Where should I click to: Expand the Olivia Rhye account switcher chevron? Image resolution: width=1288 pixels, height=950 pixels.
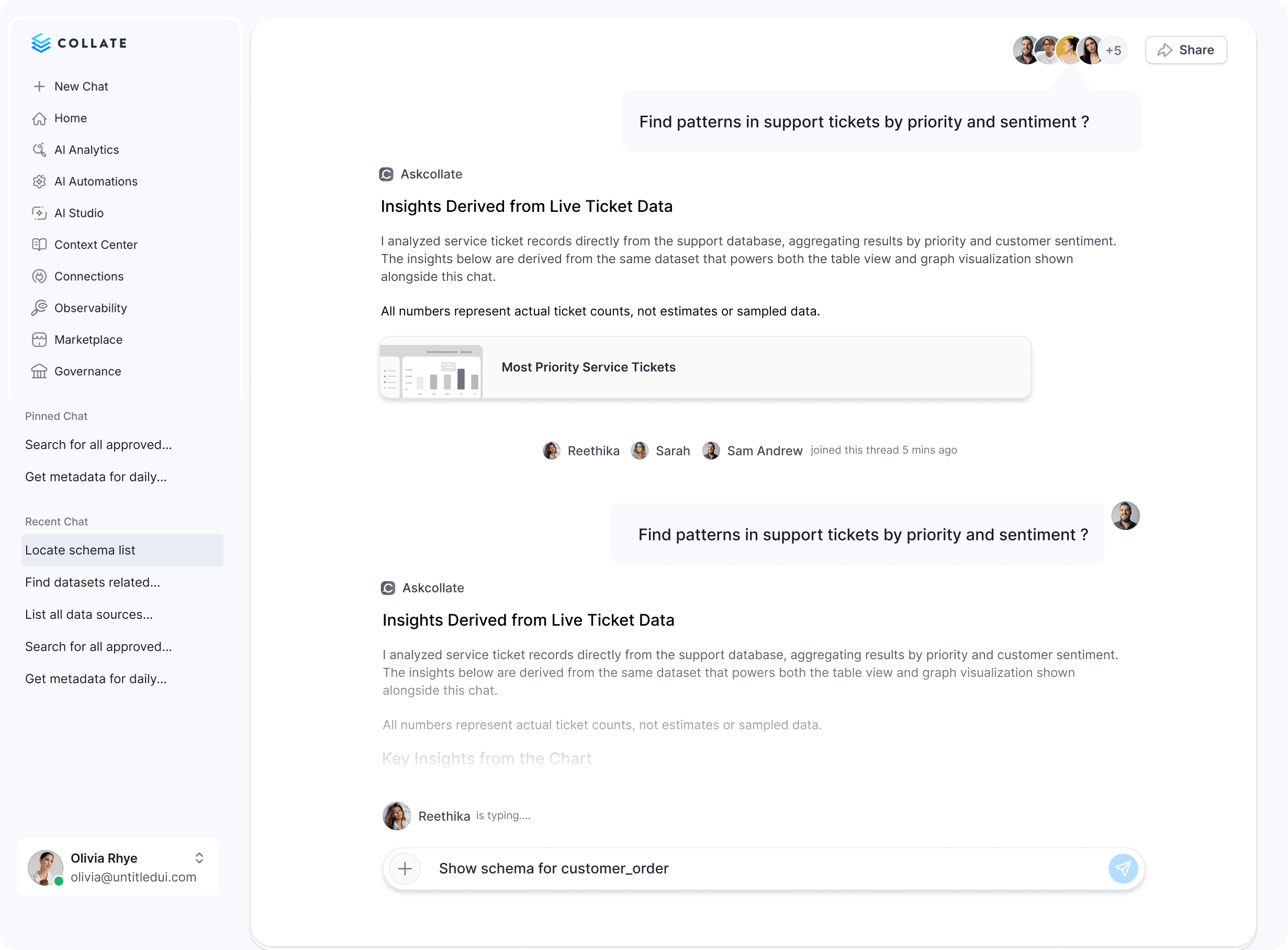[199, 858]
